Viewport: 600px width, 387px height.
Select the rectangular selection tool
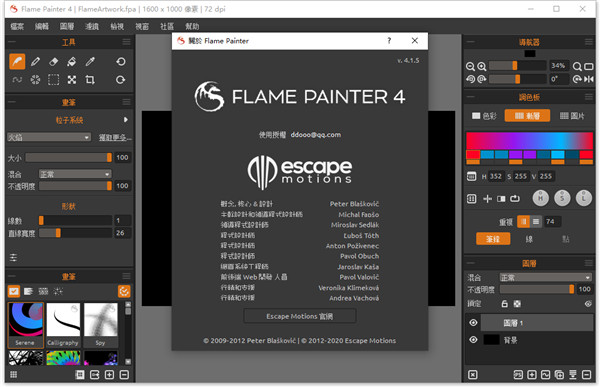pyautogui.click(x=54, y=80)
